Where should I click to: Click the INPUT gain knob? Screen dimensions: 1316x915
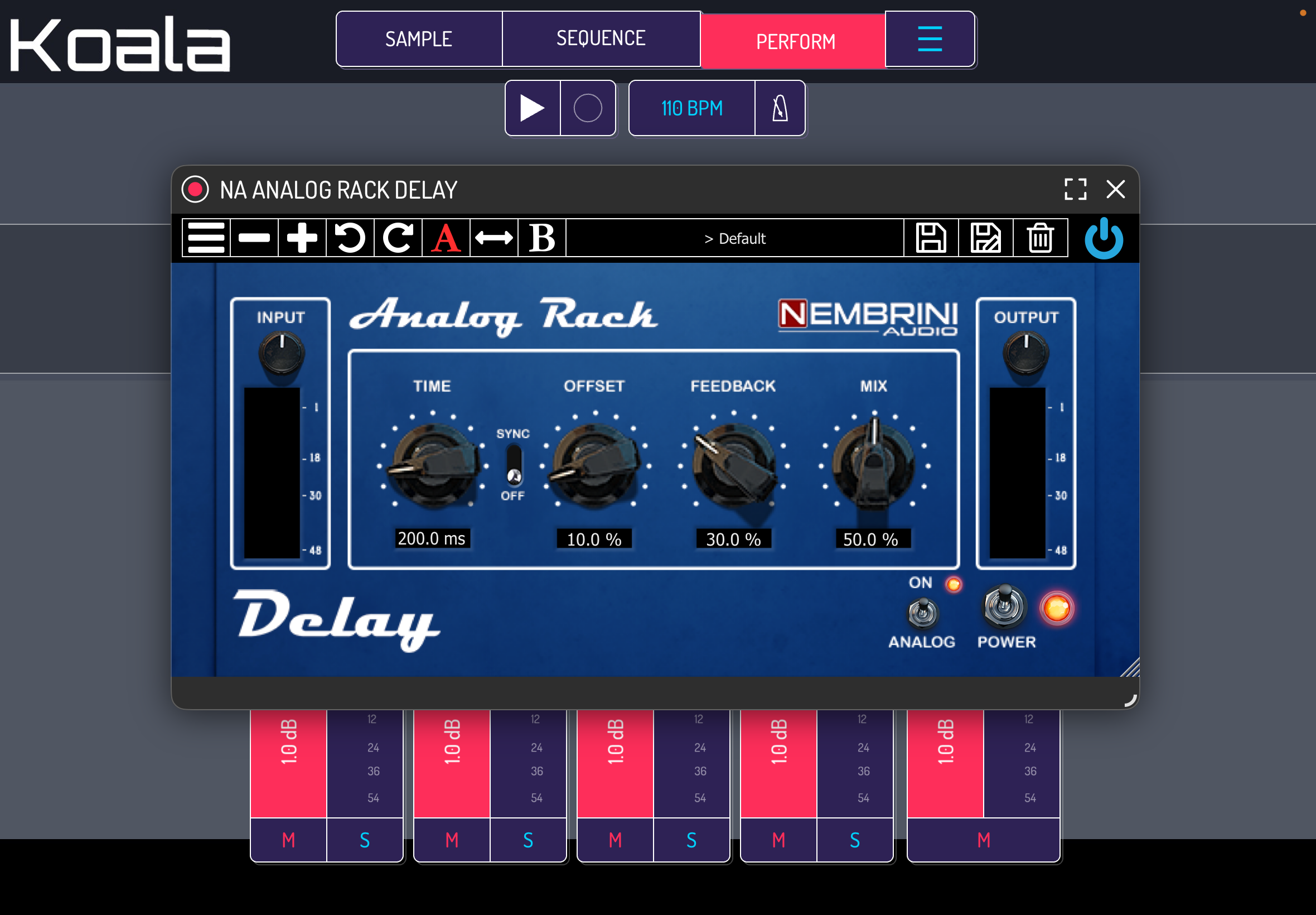[281, 353]
